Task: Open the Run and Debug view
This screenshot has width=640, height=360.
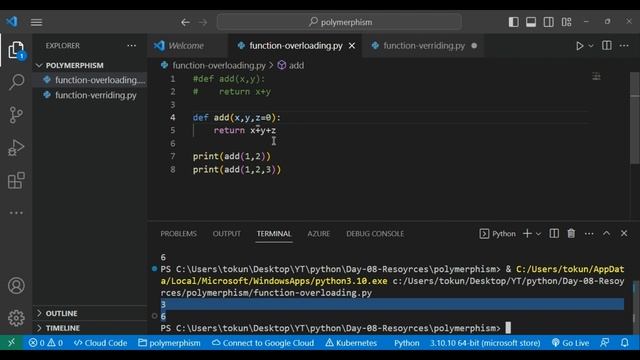Action: coord(16,148)
